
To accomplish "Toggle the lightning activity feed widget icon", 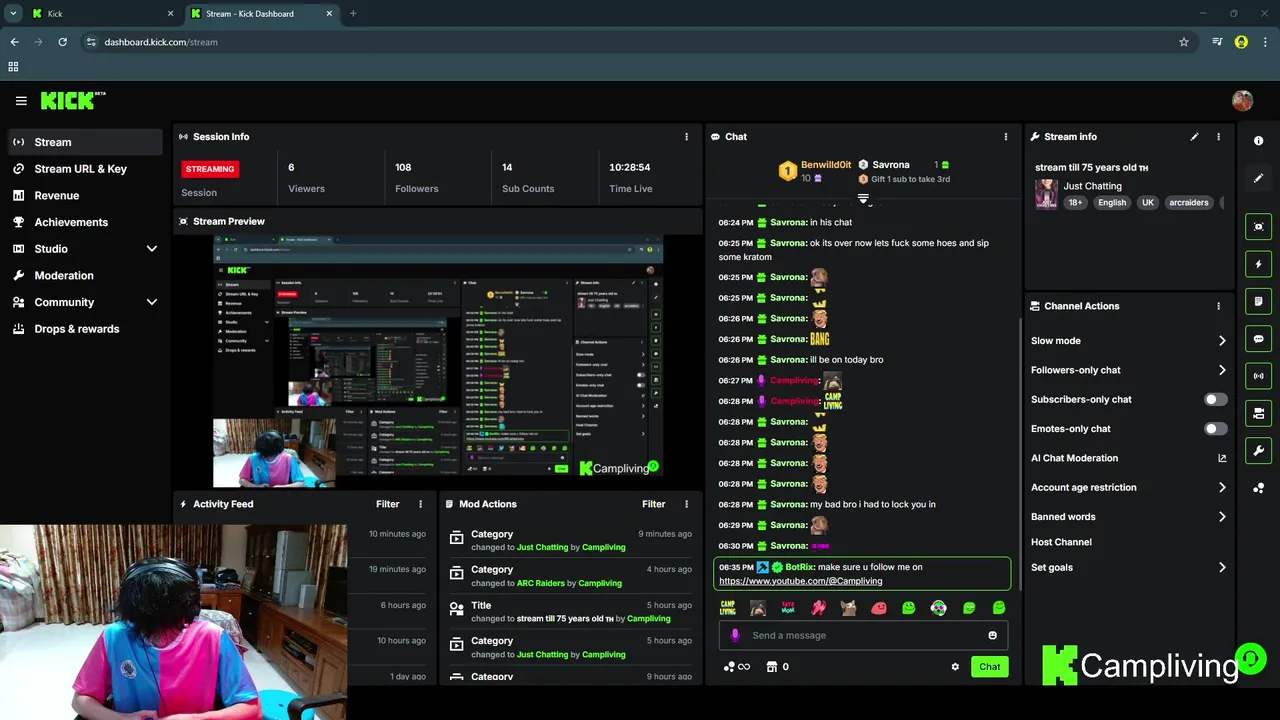I will coord(1258,264).
